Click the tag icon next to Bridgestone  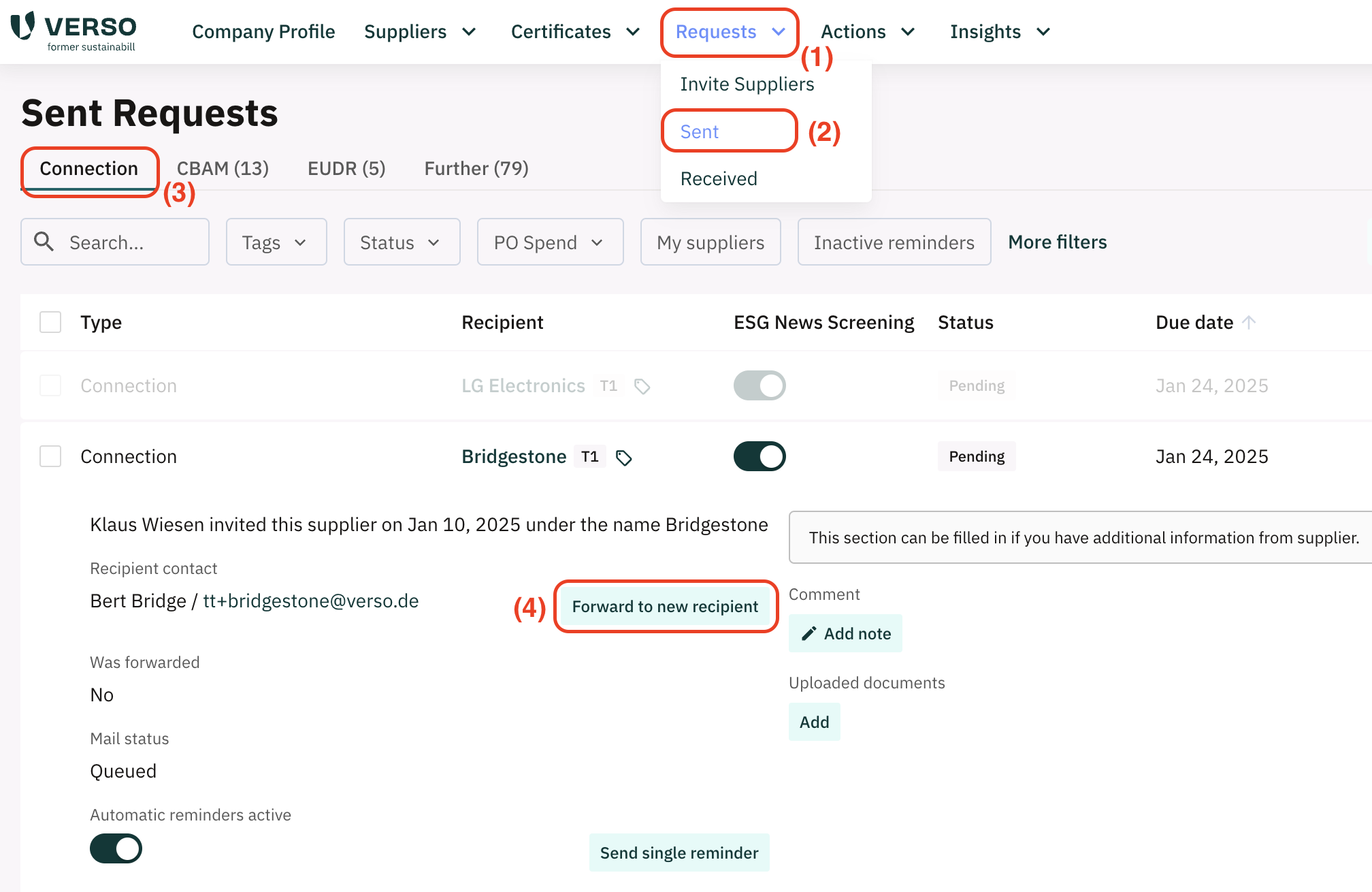[623, 458]
